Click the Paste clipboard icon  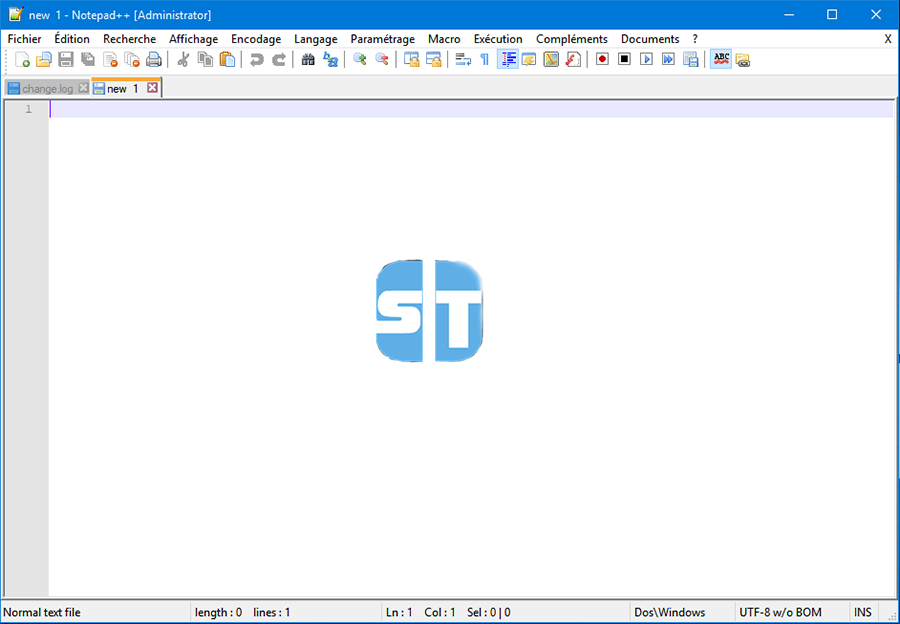pyautogui.click(x=227, y=59)
